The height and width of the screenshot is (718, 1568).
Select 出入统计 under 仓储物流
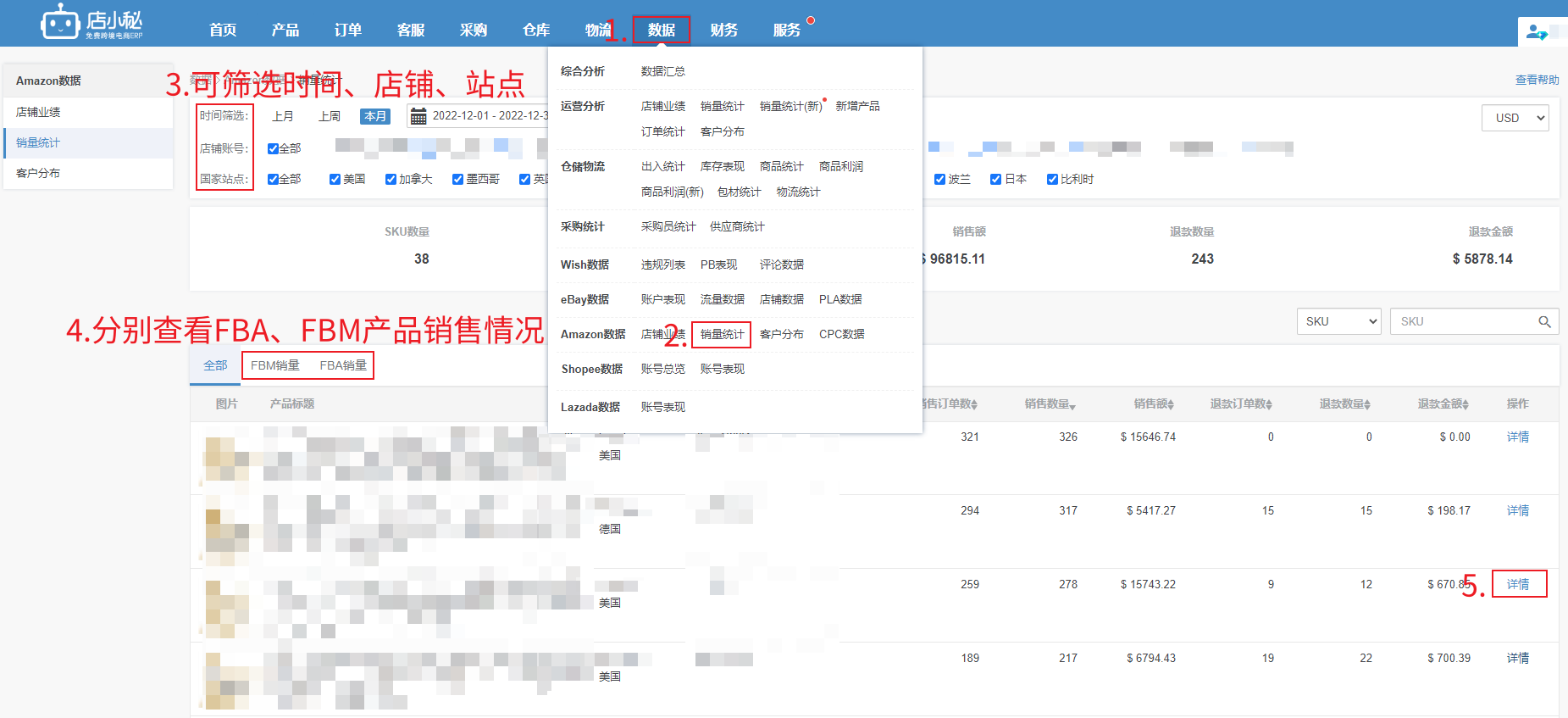click(x=663, y=166)
